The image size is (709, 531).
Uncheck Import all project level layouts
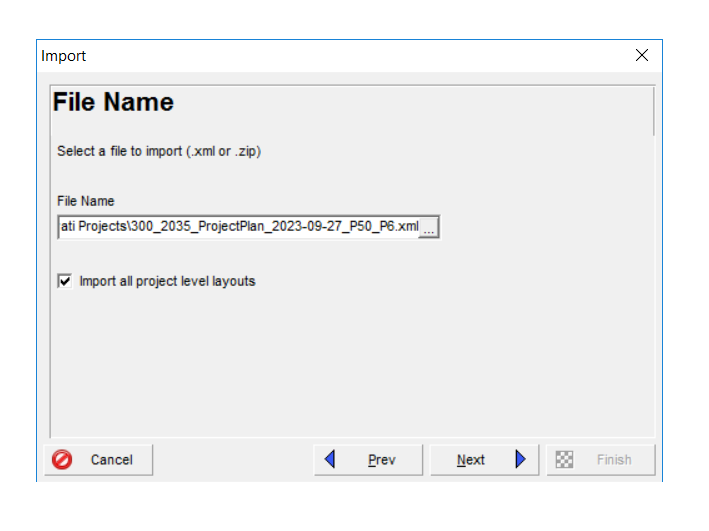coord(65,281)
